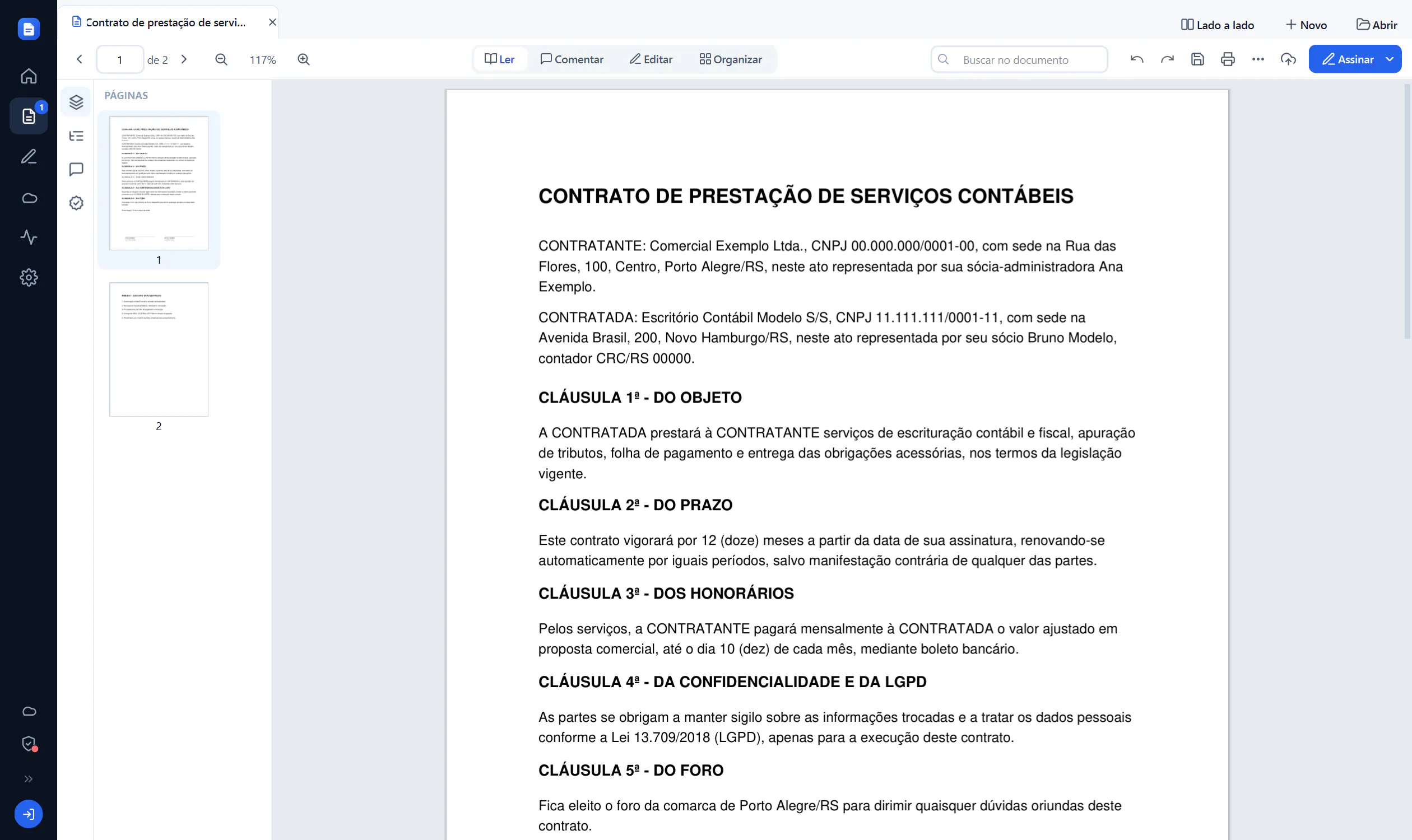This screenshot has height=840, width=1412.
Task: Undo the last action
Action: pos(1137,59)
